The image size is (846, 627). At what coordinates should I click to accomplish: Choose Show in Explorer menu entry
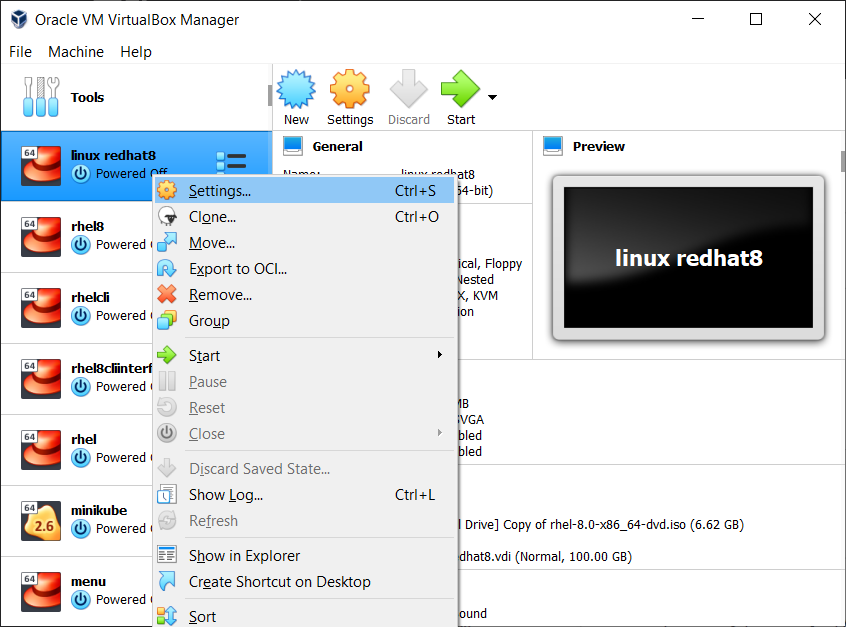pos(304,555)
